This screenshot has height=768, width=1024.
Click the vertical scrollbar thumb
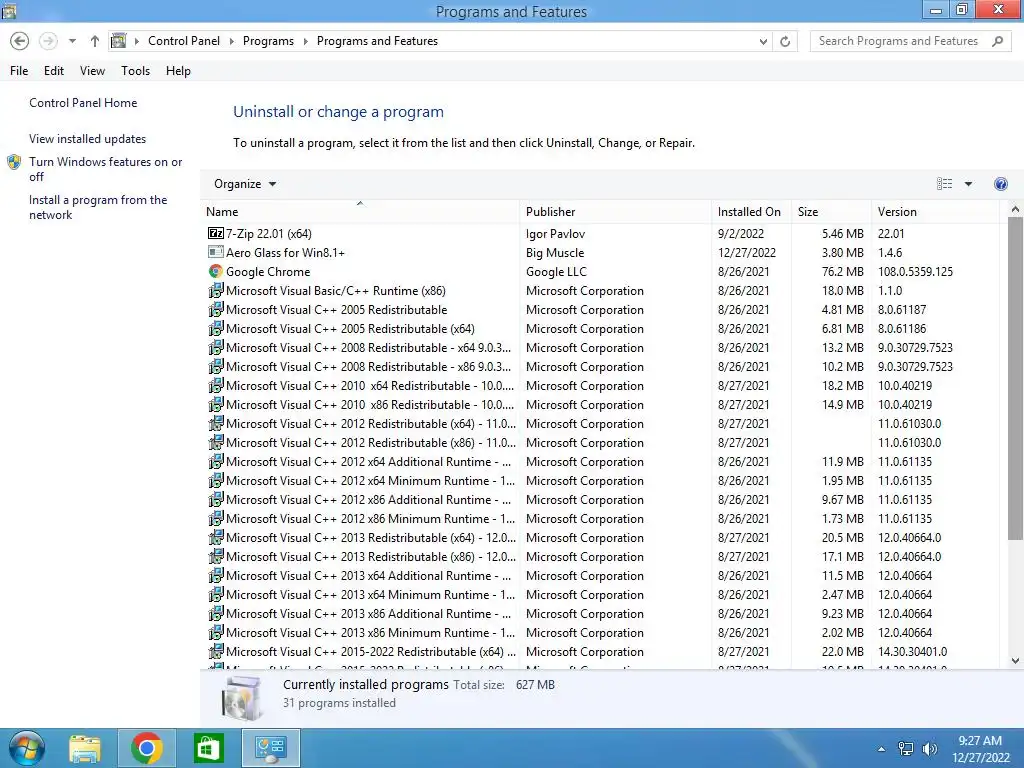[x=1015, y=379]
